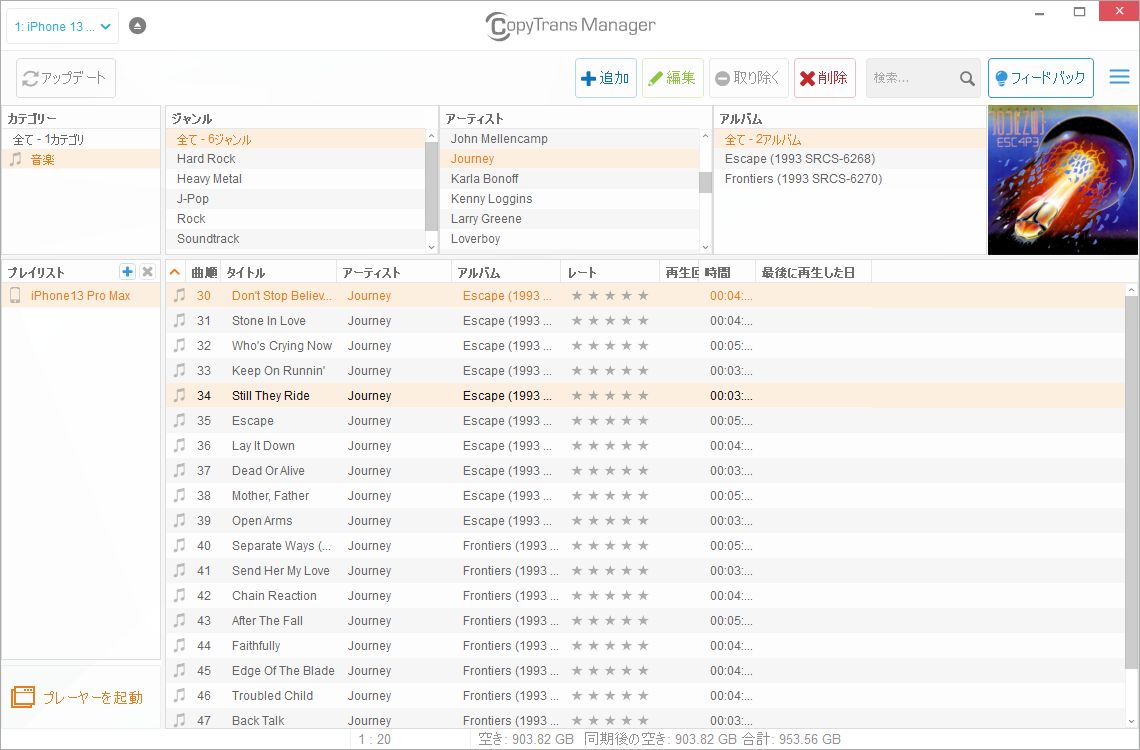Click the search magnifier icon

click(966, 77)
